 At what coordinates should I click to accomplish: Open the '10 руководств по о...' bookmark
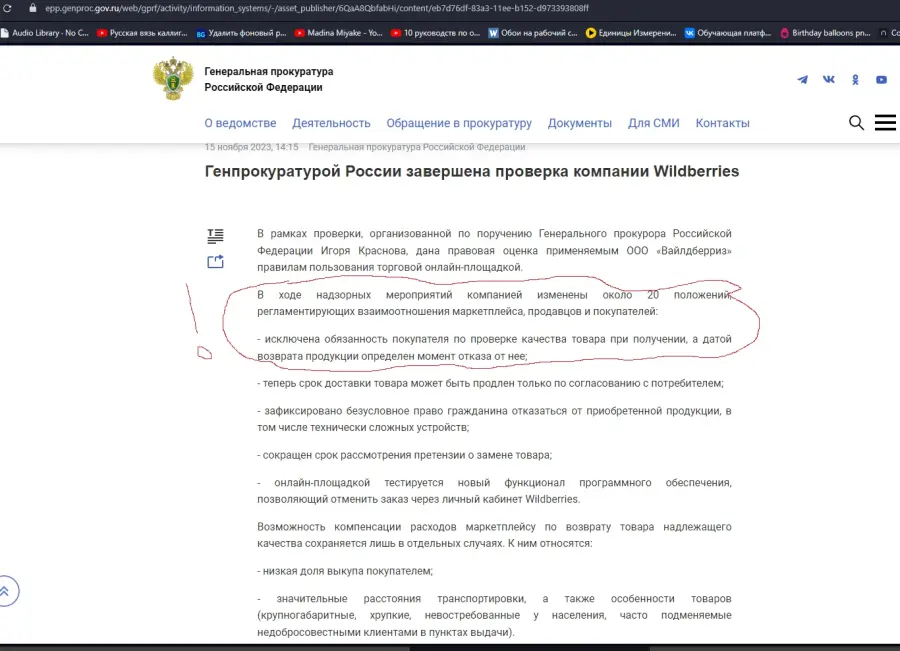point(436,33)
